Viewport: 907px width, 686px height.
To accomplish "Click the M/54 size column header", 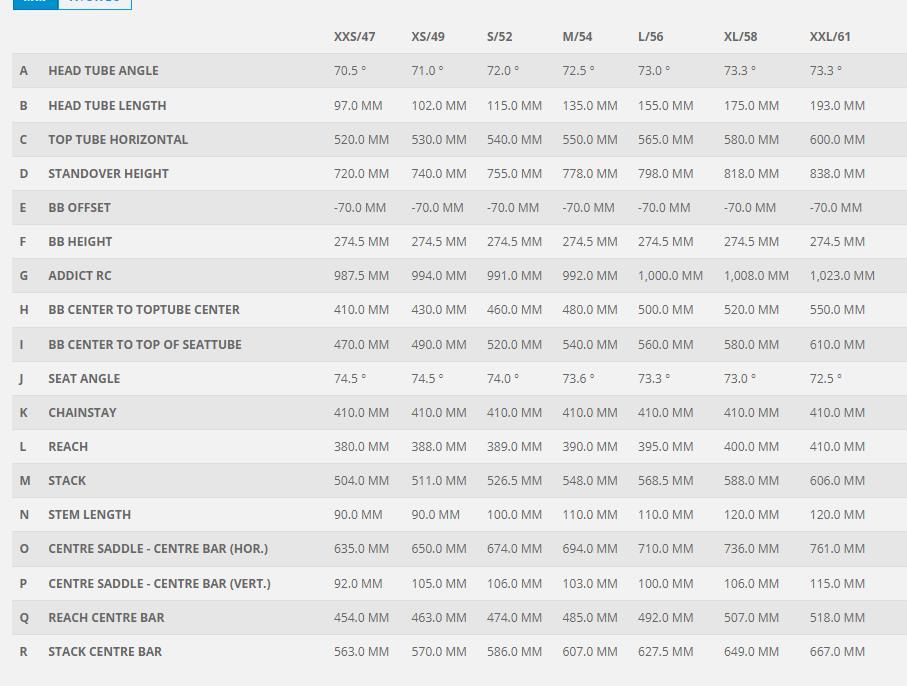I will coord(577,37).
